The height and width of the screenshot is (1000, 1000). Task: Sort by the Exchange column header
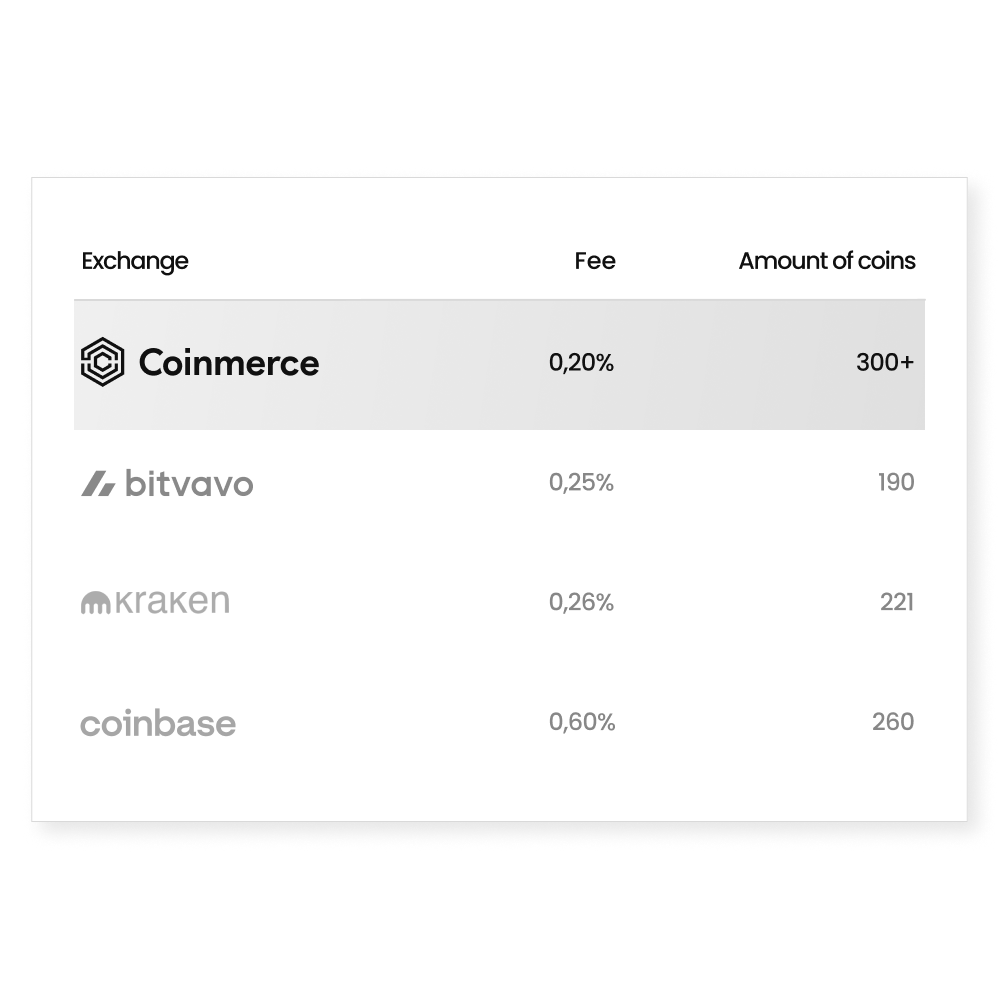135,261
